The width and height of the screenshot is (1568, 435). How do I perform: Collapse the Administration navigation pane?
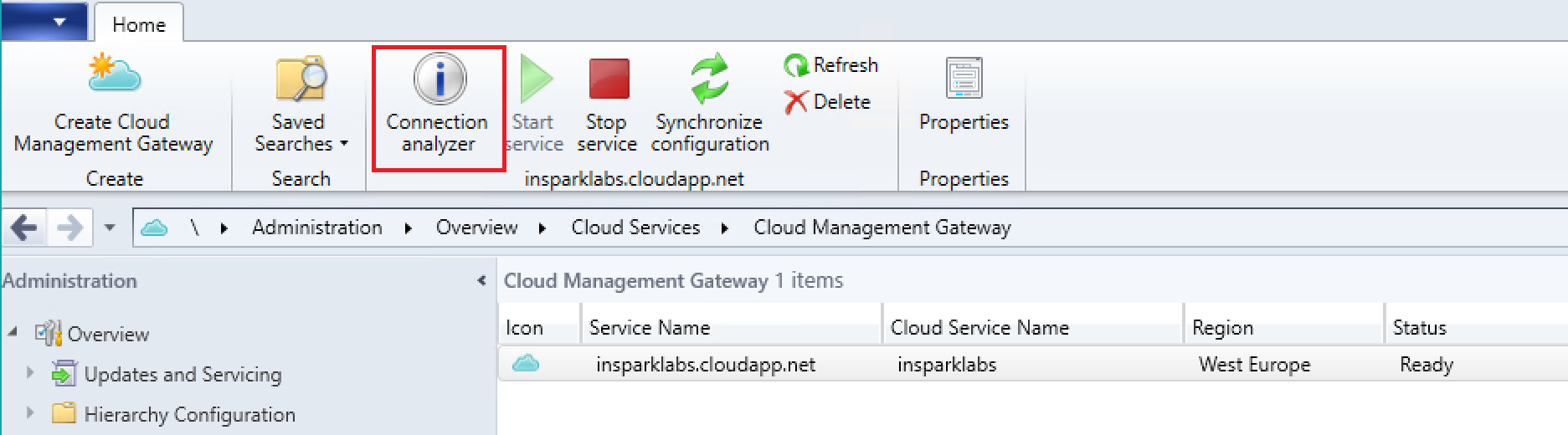coord(481,281)
